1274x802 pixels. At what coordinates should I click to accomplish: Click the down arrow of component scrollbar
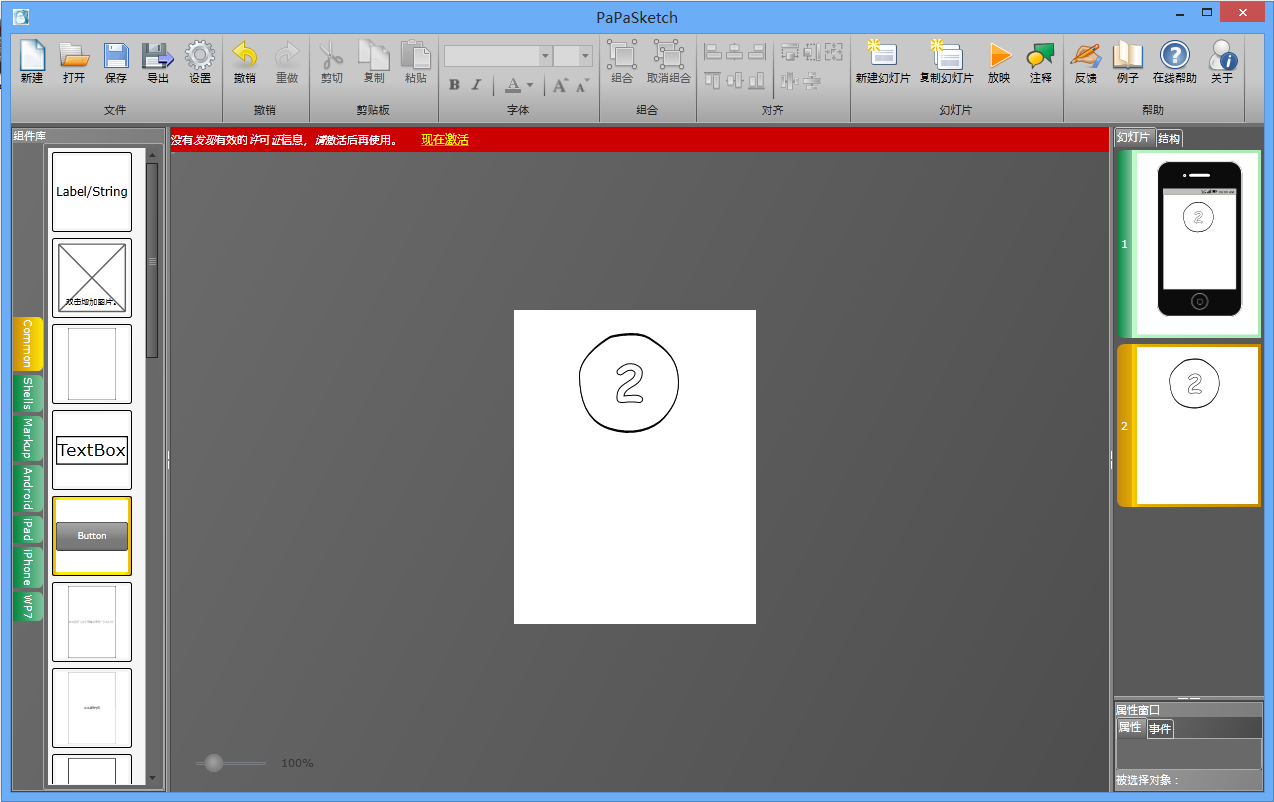pyautogui.click(x=152, y=777)
